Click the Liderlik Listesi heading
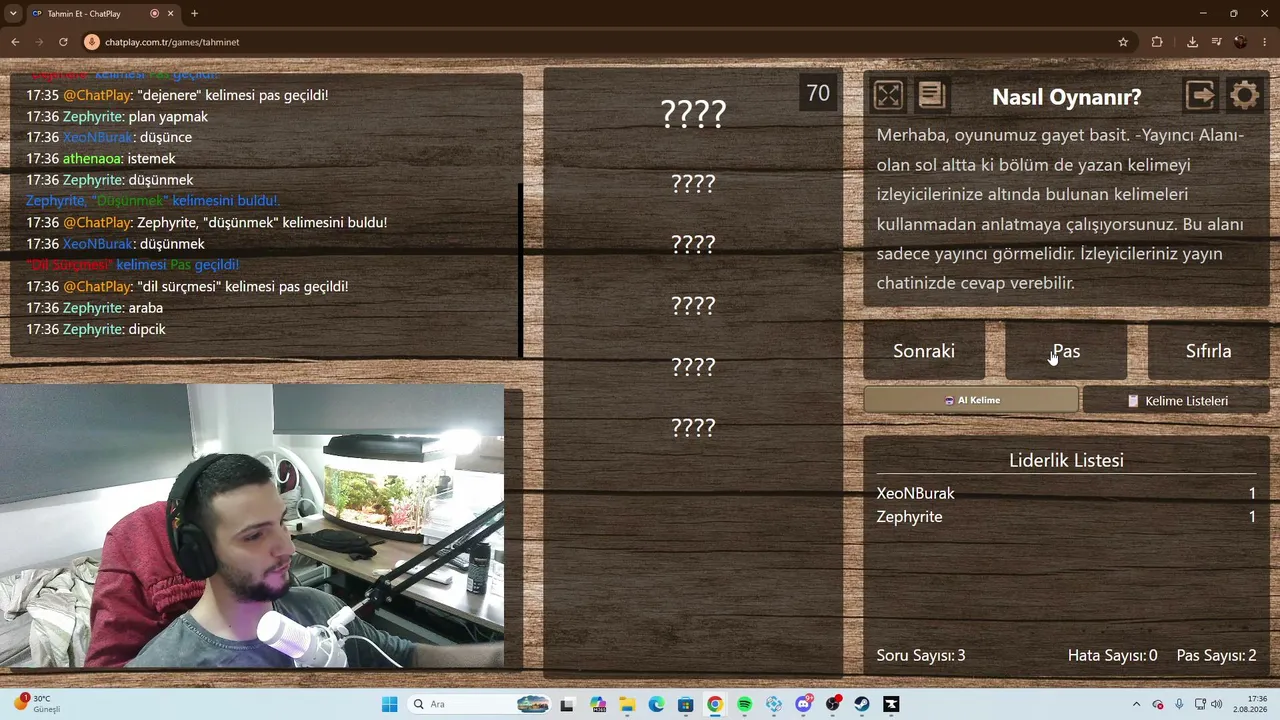Image resolution: width=1280 pixels, height=720 pixels. tap(1066, 460)
